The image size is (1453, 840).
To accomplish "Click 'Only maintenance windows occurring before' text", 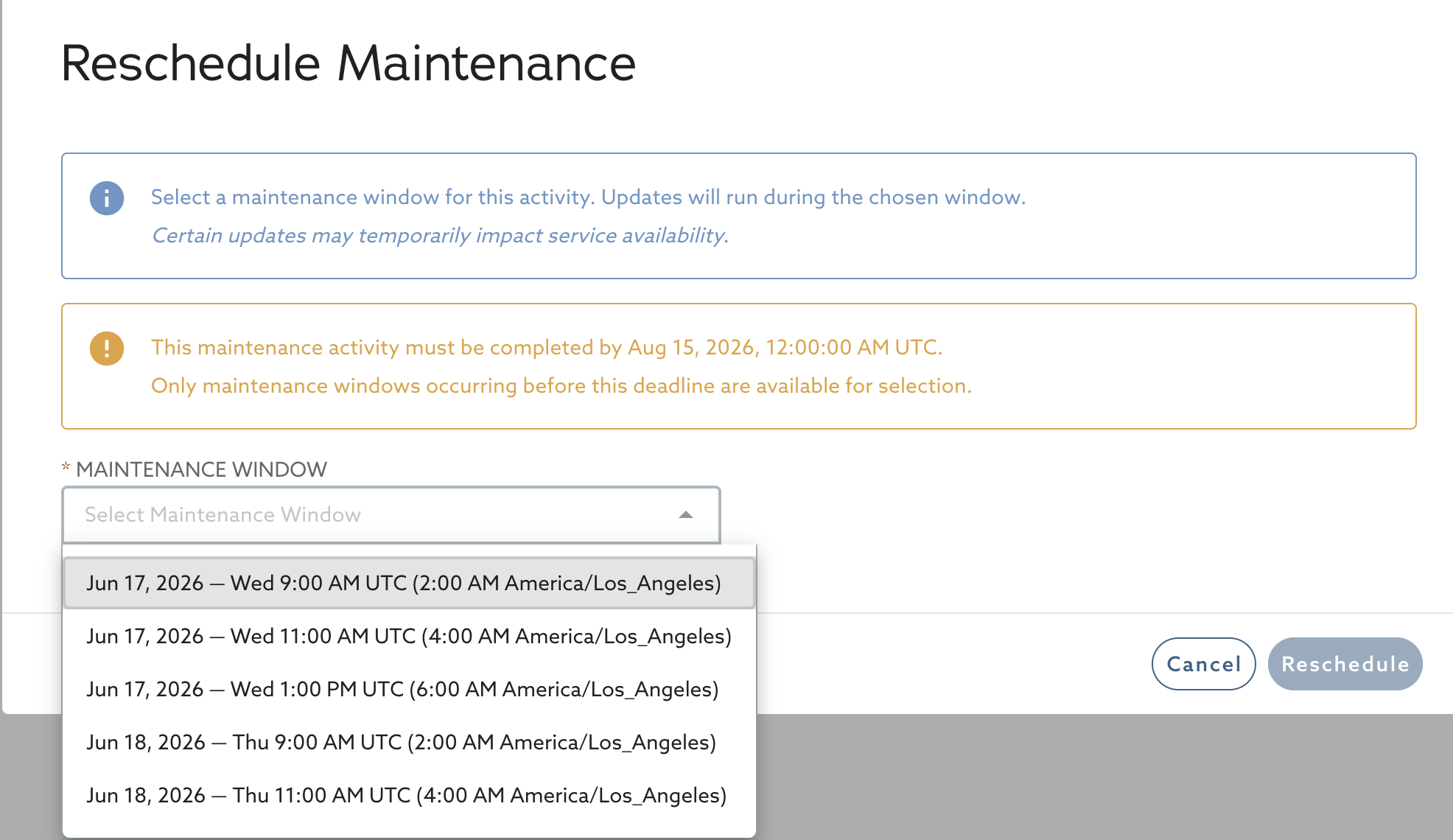I will point(561,386).
